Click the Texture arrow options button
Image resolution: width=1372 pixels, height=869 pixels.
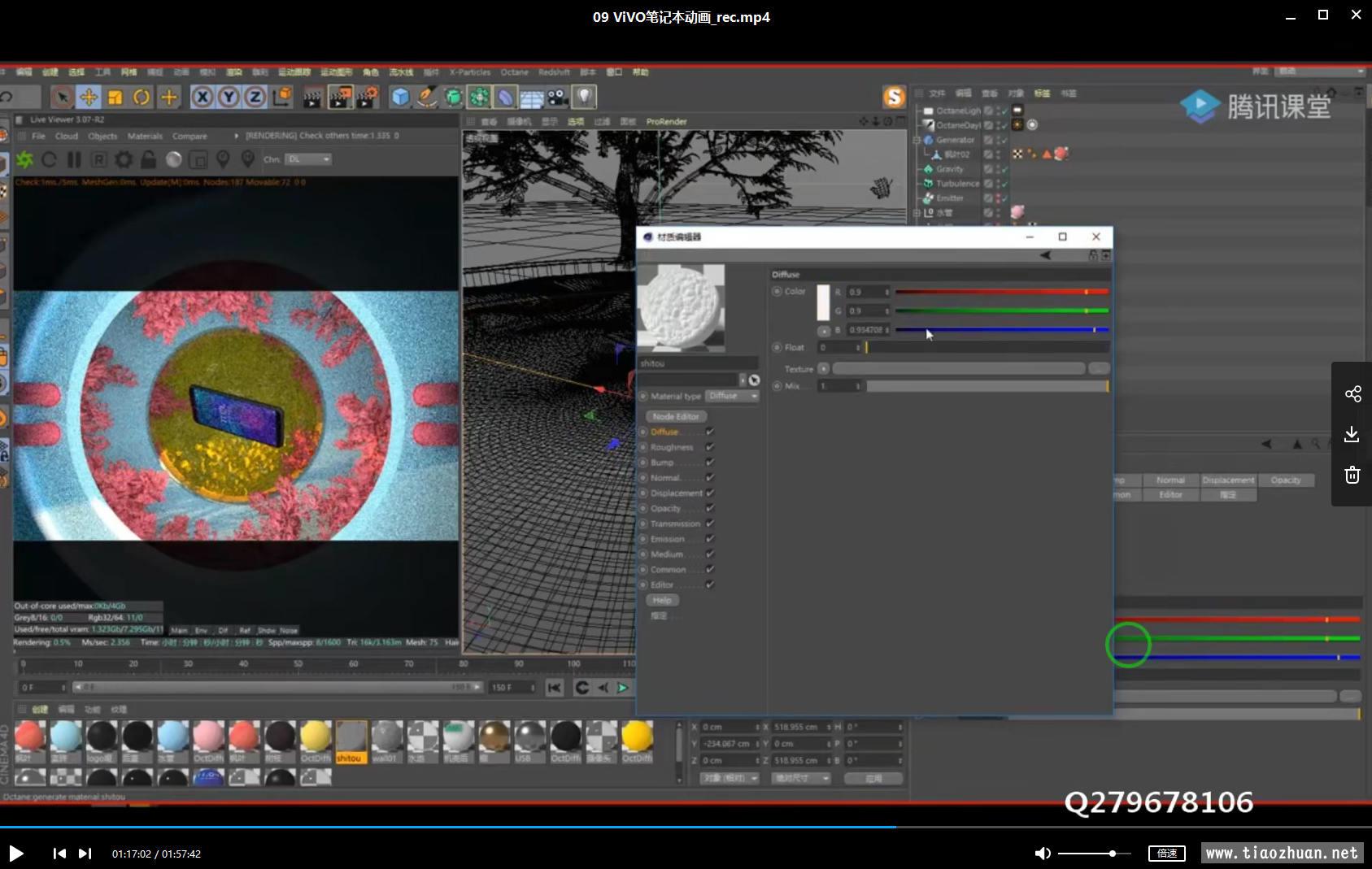click(x=824, y=368)
